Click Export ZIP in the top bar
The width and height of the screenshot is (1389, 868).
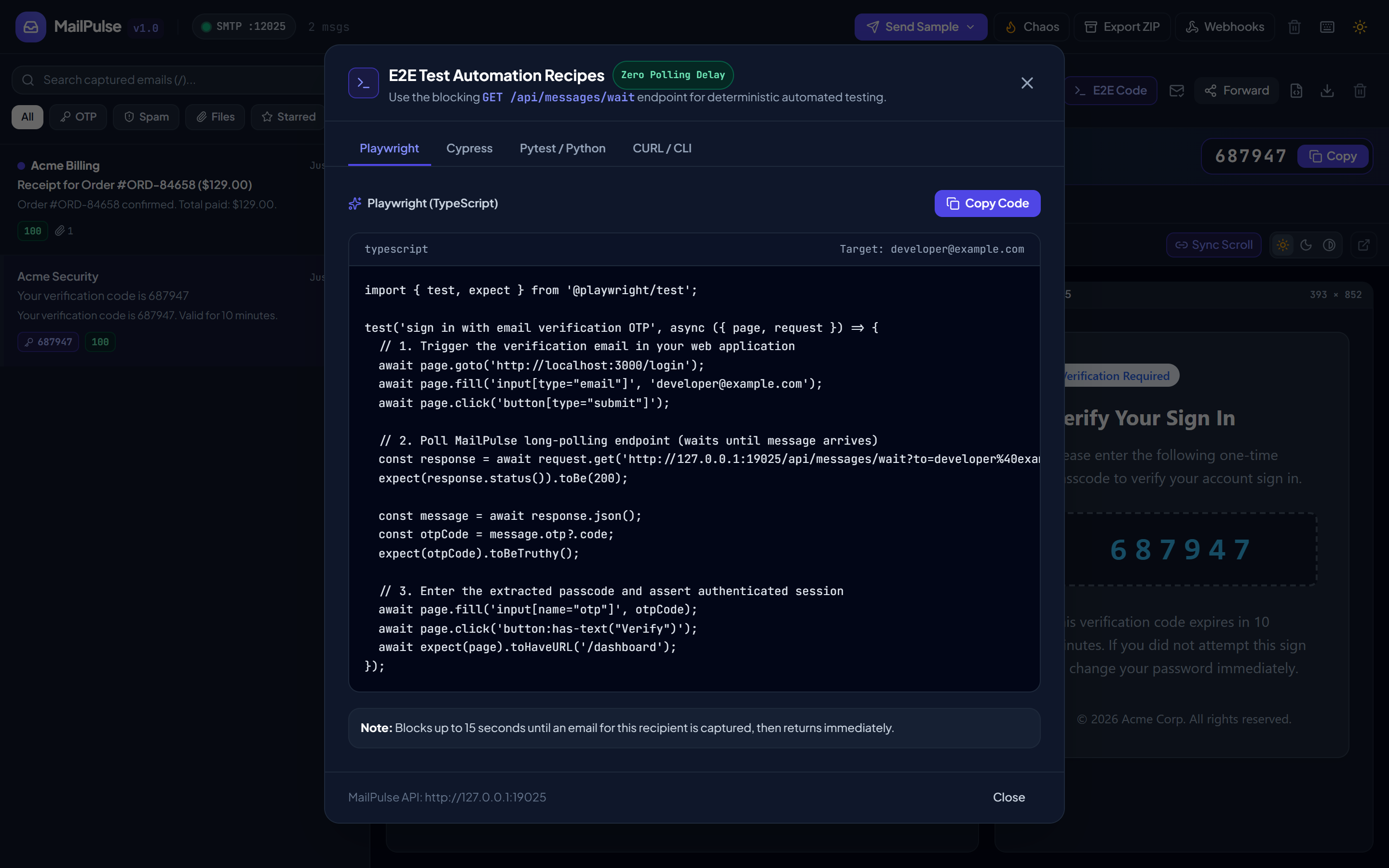click(x=1121, y=27)
